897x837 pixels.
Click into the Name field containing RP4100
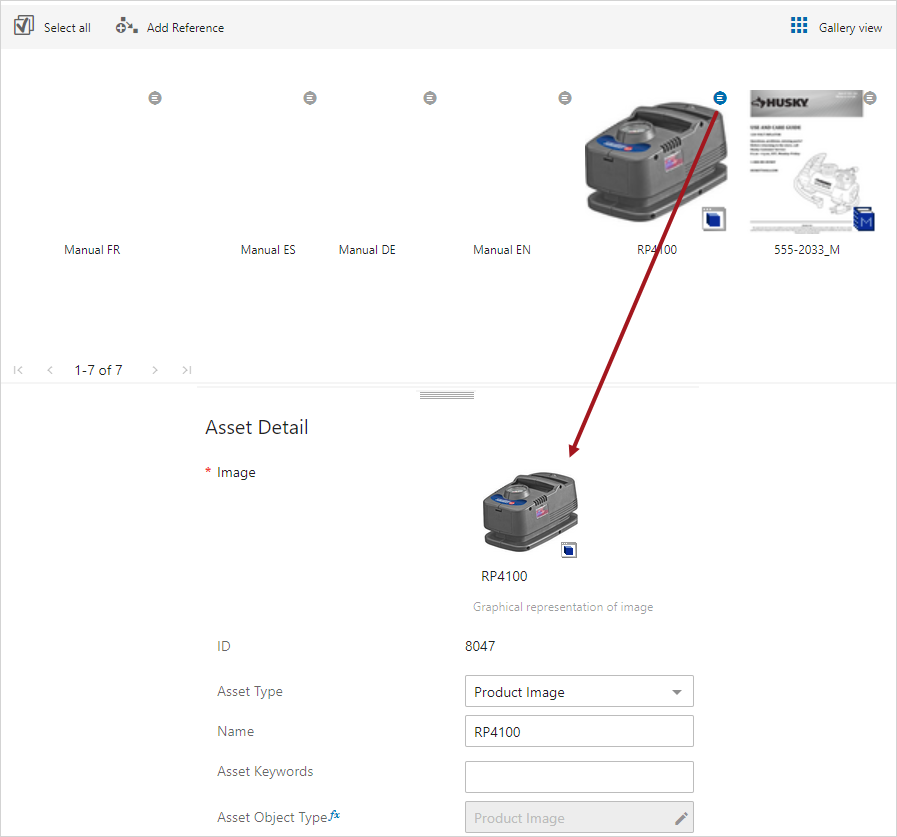coord(579,732)
